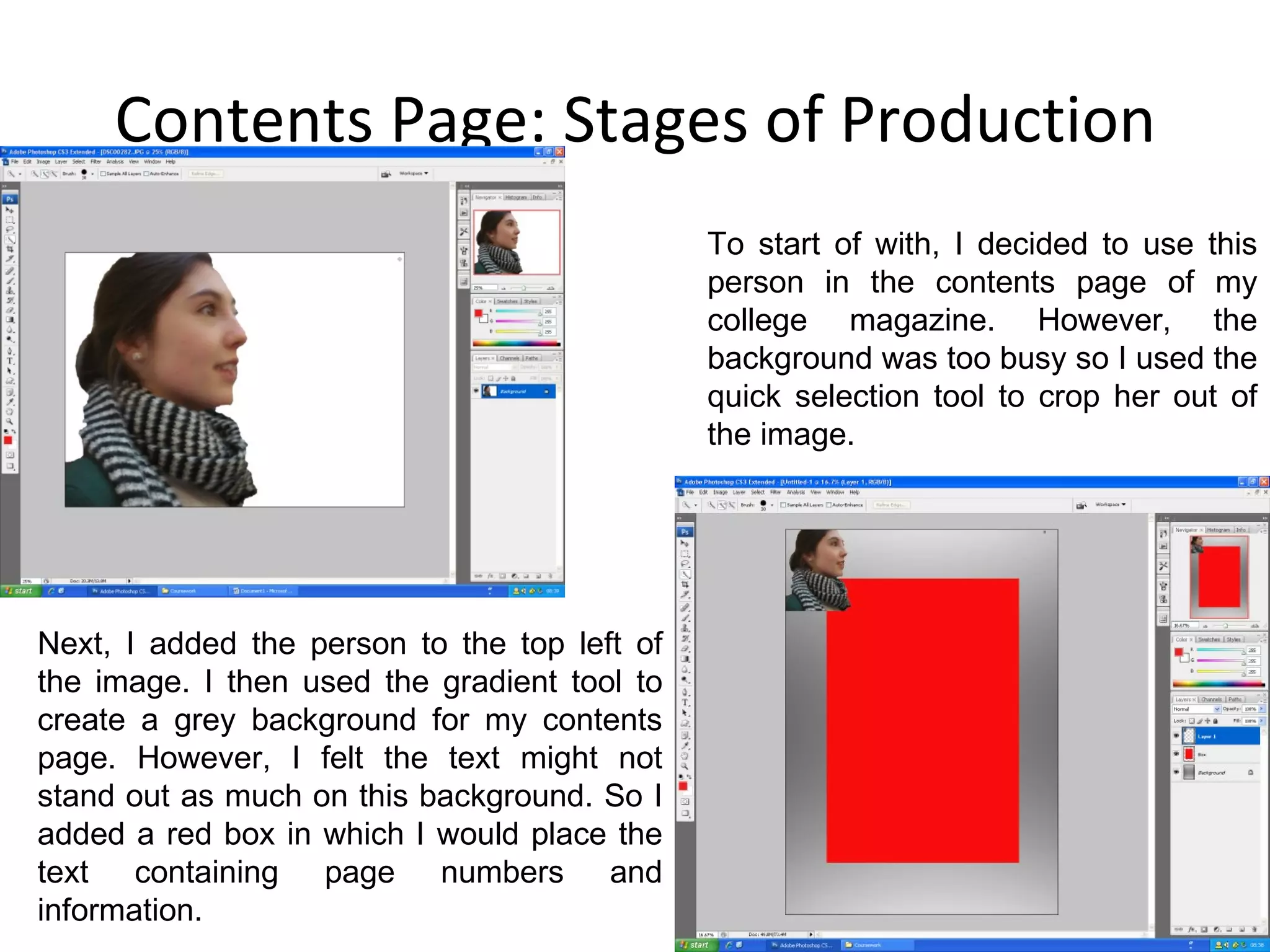Screen dimensions: 1270x952
Task: Toggle Background layer eye in the DSC00282.JPG window
Action: pos(476,391)
